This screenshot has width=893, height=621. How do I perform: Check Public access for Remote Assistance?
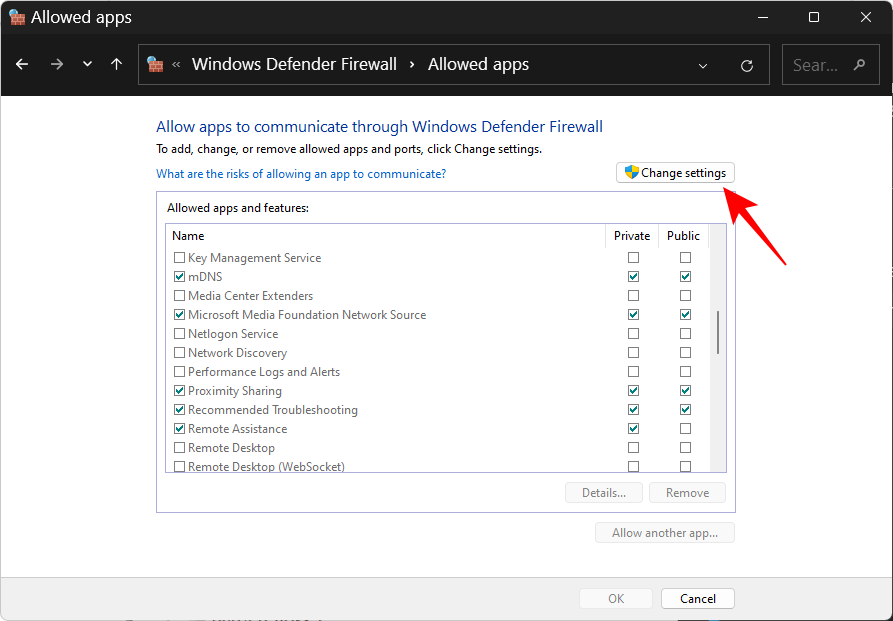(x=685, y=428)
